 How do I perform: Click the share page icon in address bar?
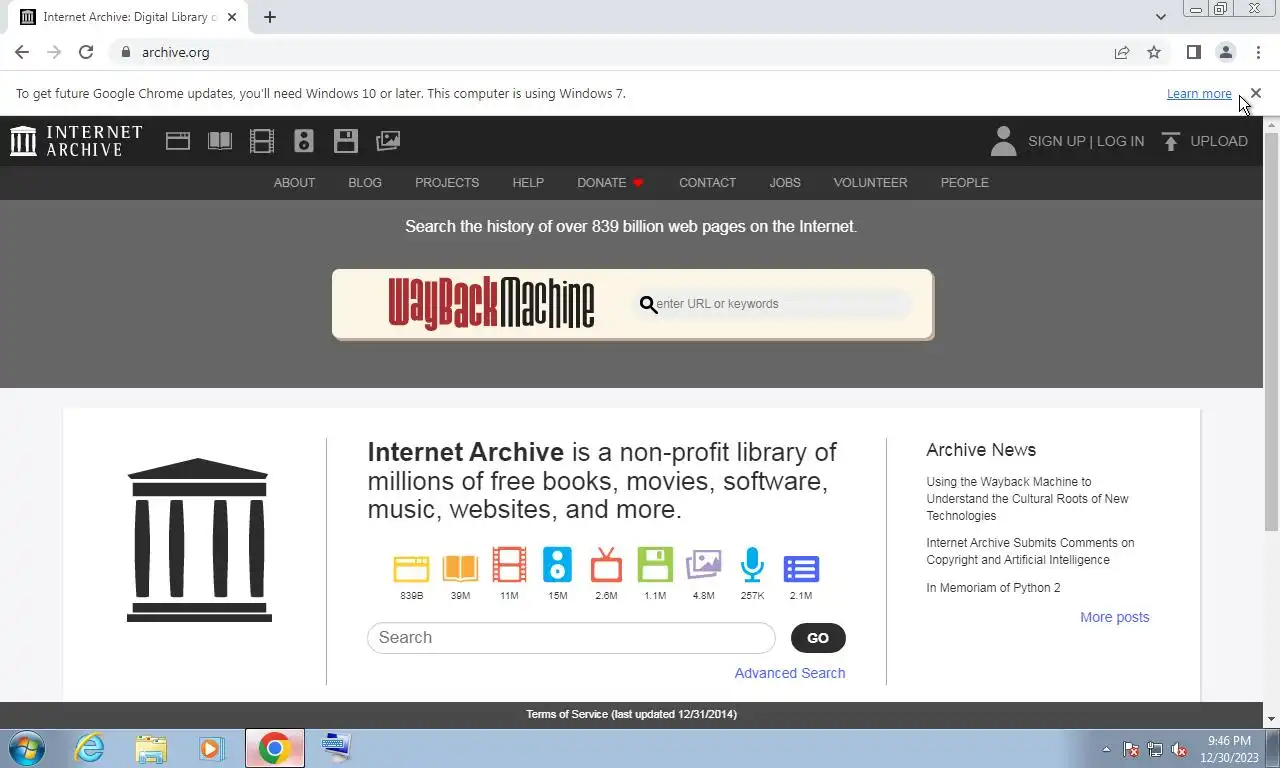[1122, 52]
